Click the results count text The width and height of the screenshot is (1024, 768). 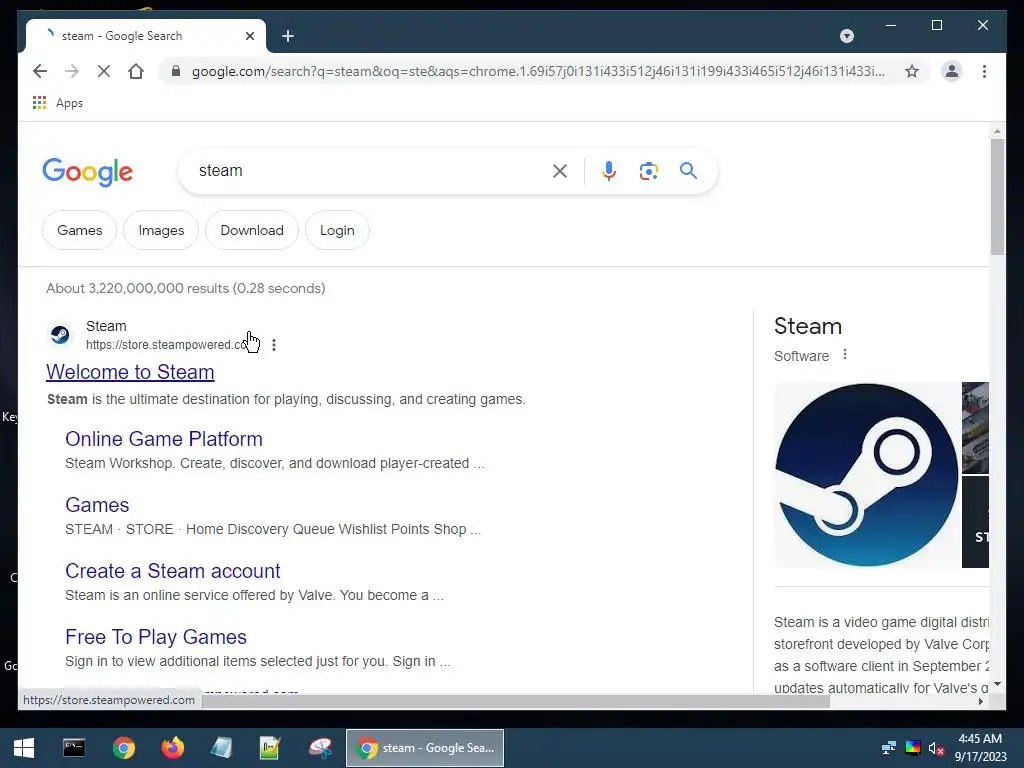point(185,289)
